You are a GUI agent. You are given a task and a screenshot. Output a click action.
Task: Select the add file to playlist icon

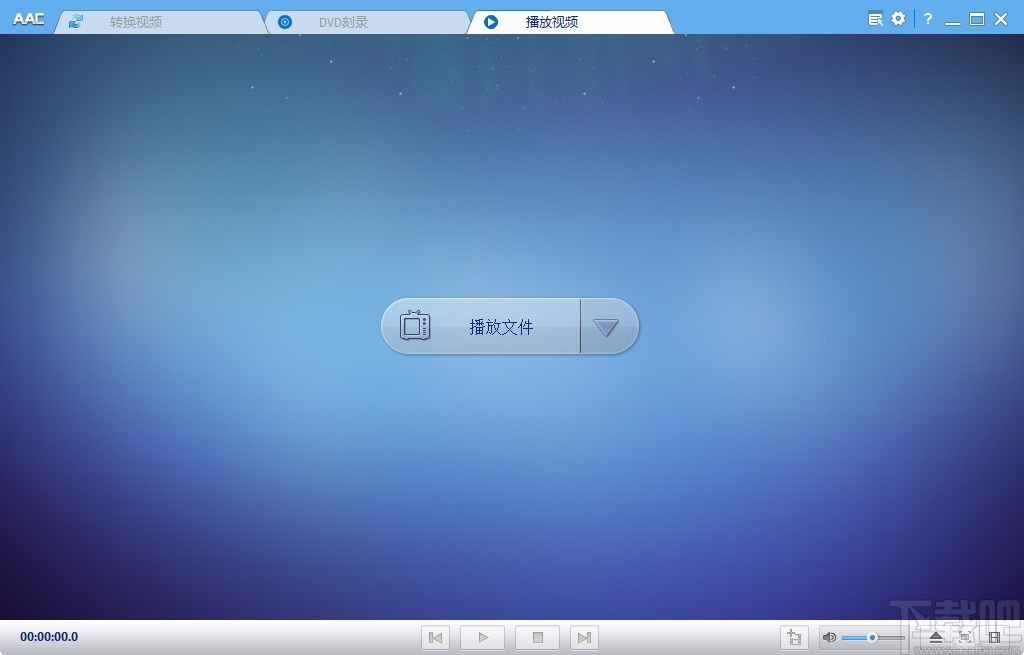tap(795, 637)
